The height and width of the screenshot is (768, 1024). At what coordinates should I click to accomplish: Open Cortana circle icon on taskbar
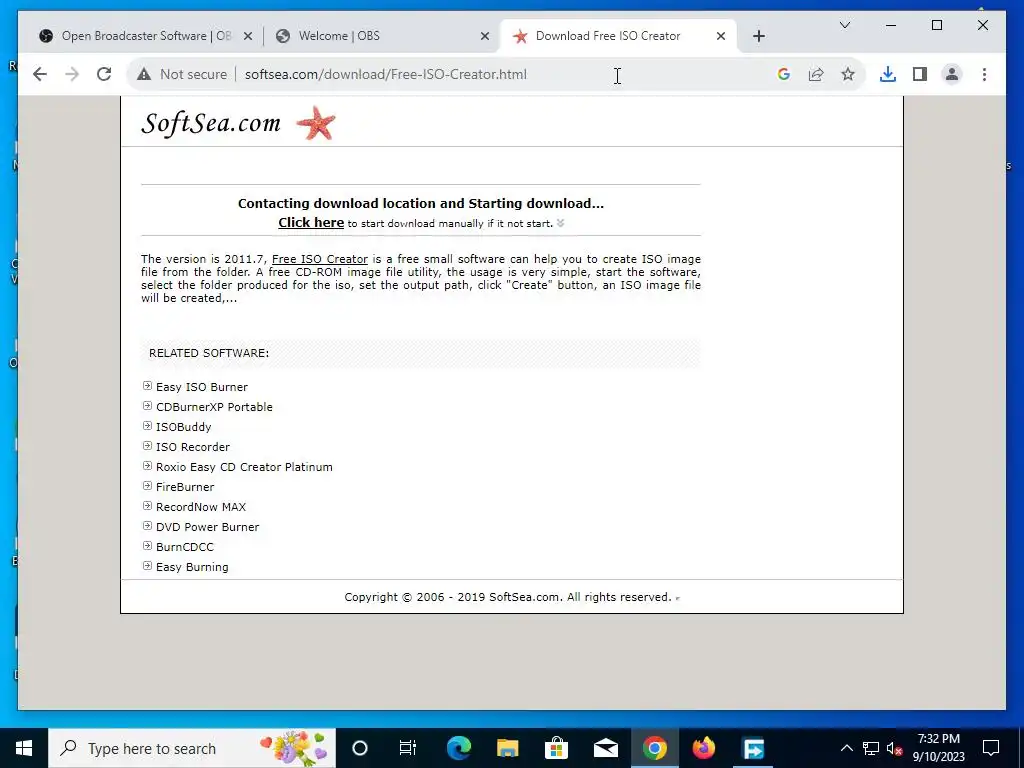pos(360,748)
